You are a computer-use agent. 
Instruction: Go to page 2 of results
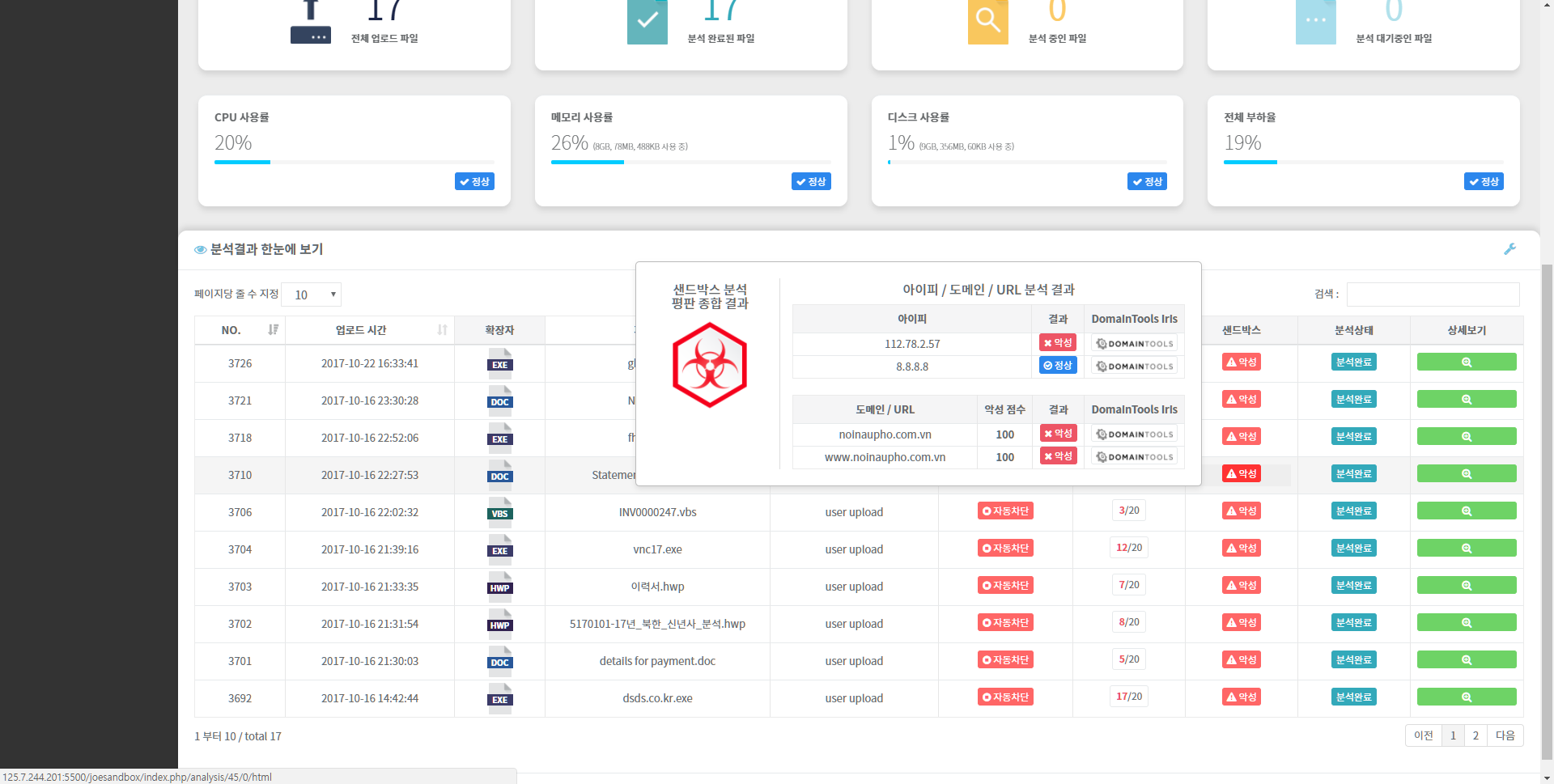[1475, 735]
